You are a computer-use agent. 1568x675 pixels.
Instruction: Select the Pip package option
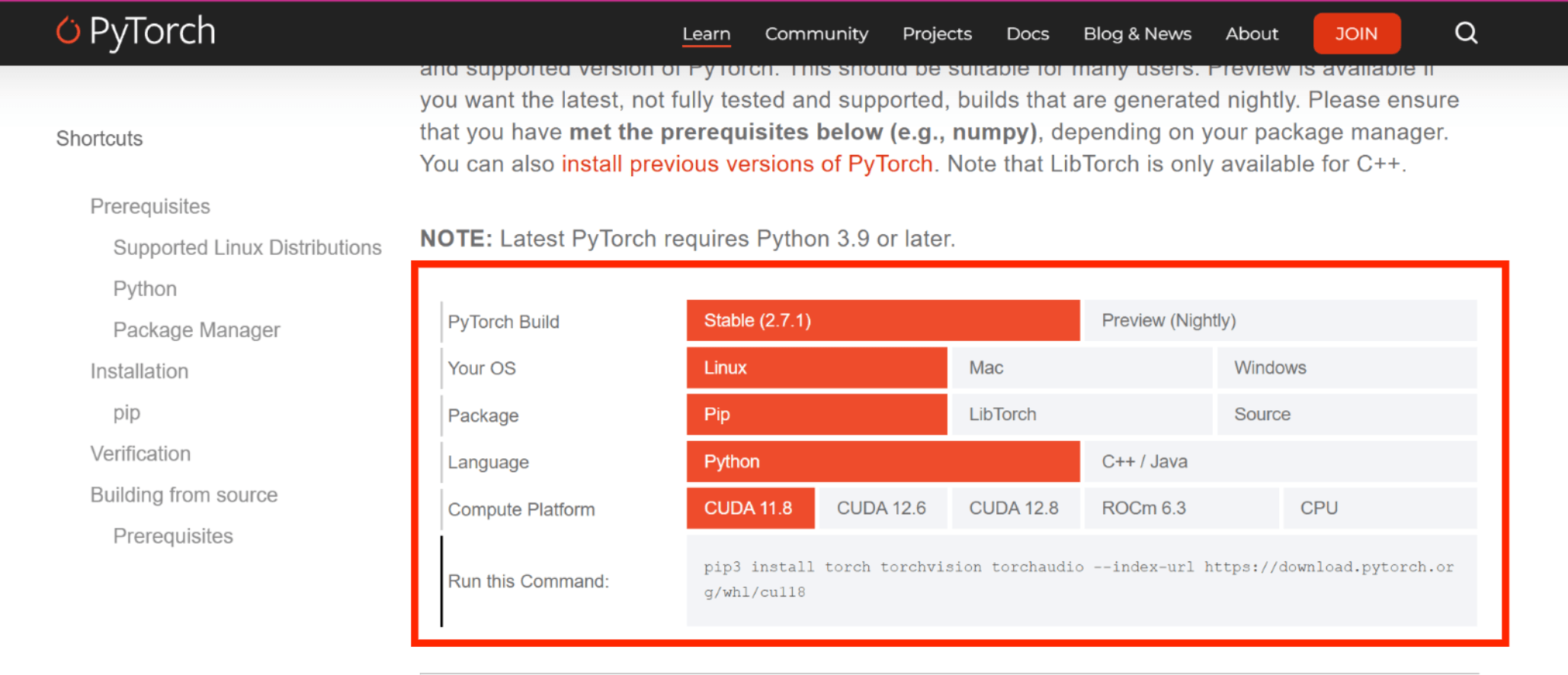pos(816,414)
